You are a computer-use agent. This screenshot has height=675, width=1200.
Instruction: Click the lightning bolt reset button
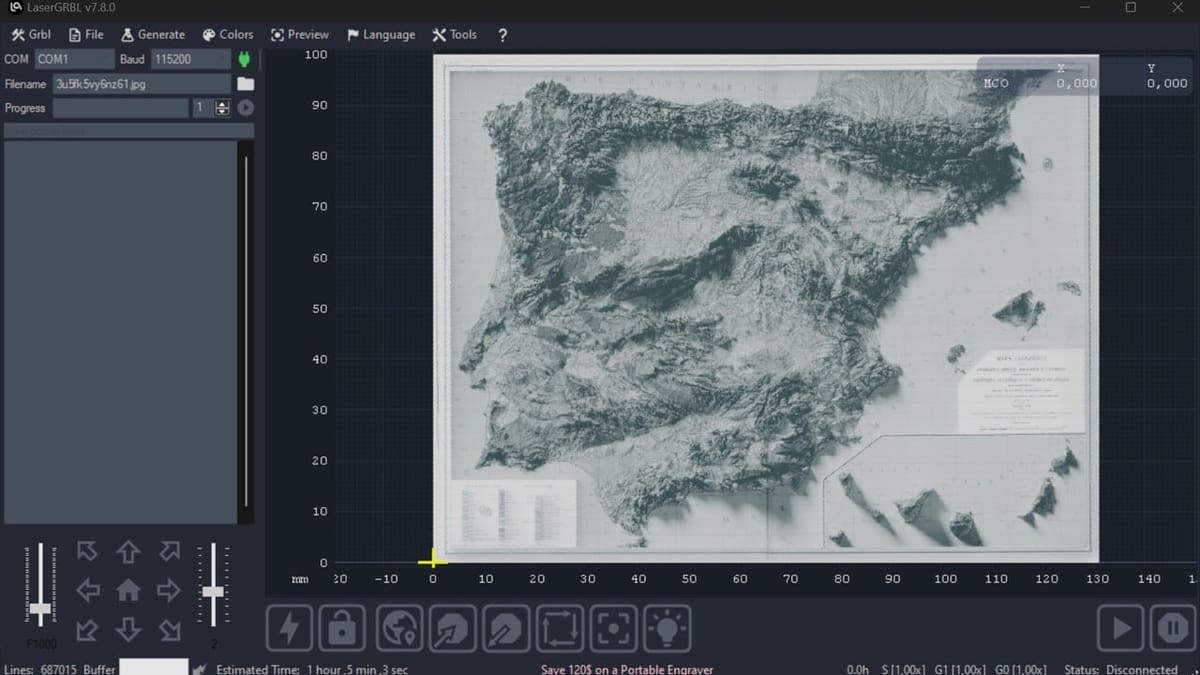(289, 628)
